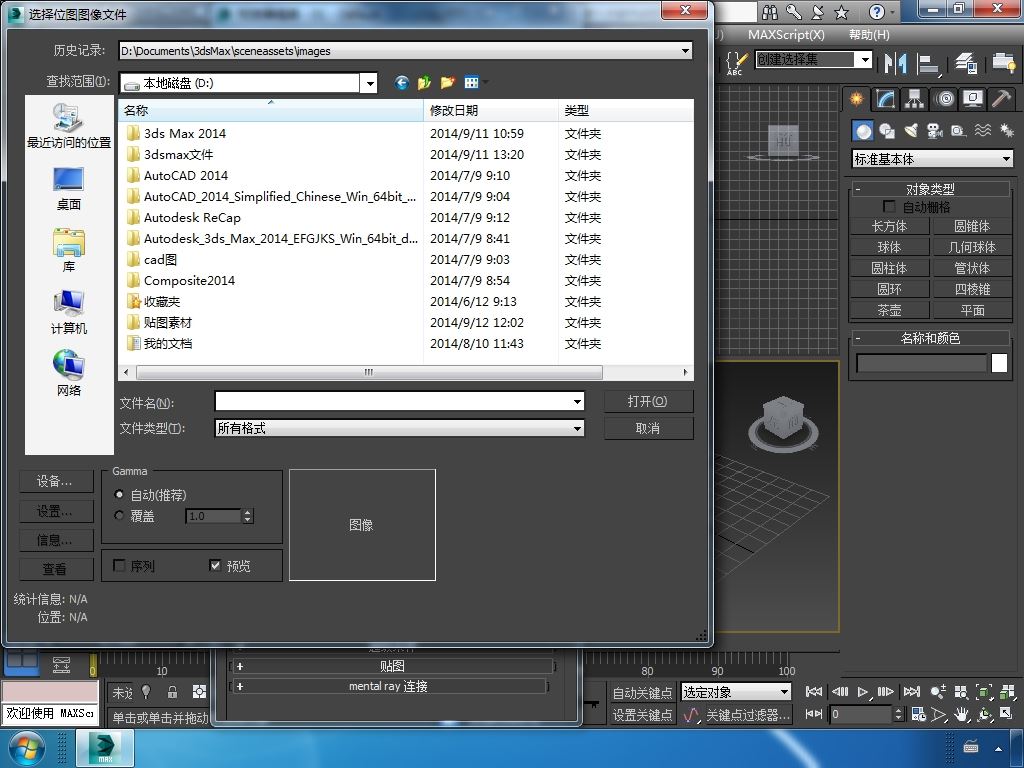The width and height of the screenshot is (1024, 768).
Task: Select the Systems category icon
Action: (1006, 131)
